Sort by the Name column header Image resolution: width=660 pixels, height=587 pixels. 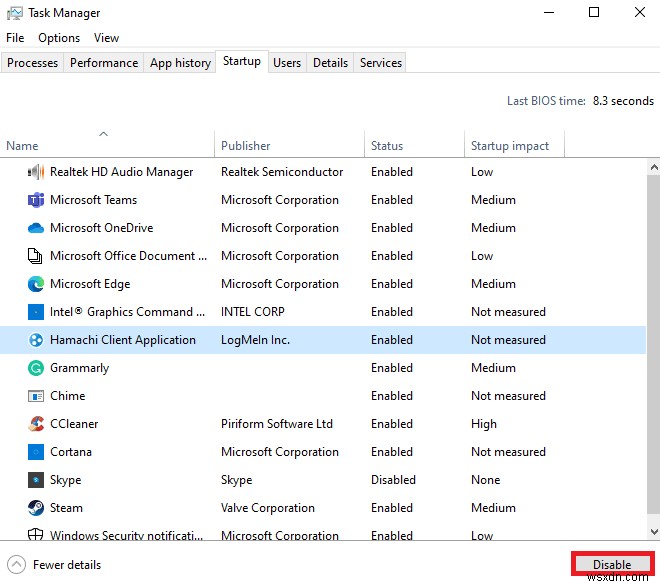(107, 144)
